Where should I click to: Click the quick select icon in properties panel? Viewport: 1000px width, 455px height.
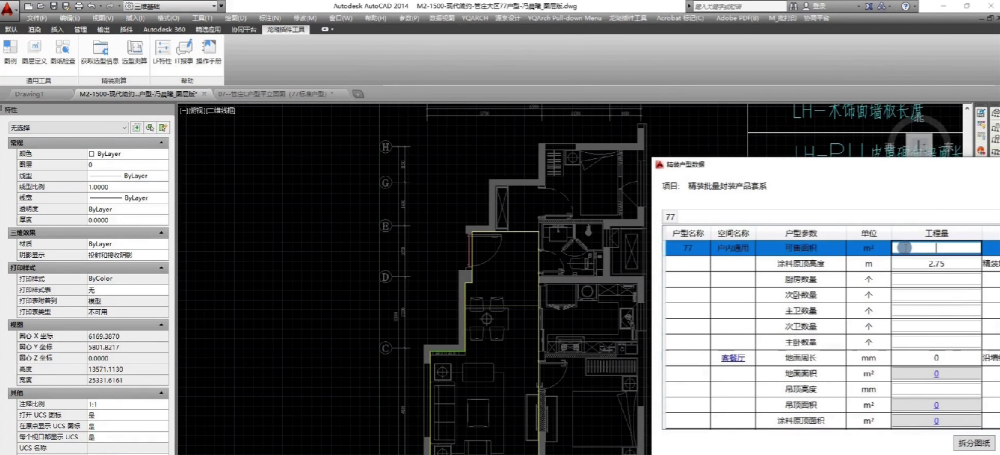[162, 128]
